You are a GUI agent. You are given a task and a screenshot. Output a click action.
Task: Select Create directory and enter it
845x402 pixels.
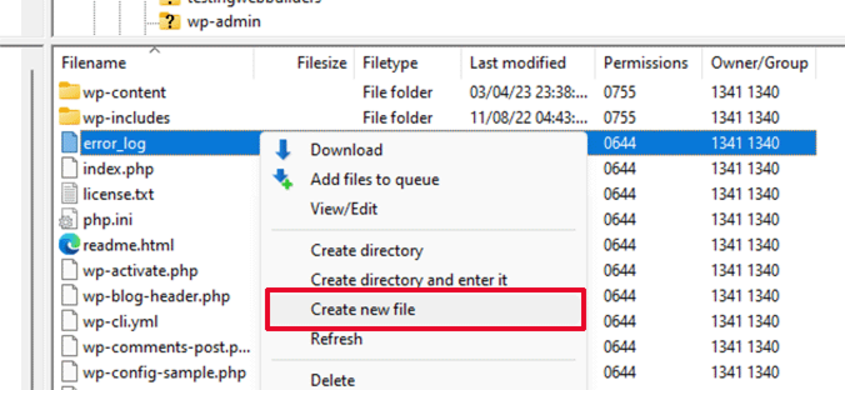pos(408,280)
